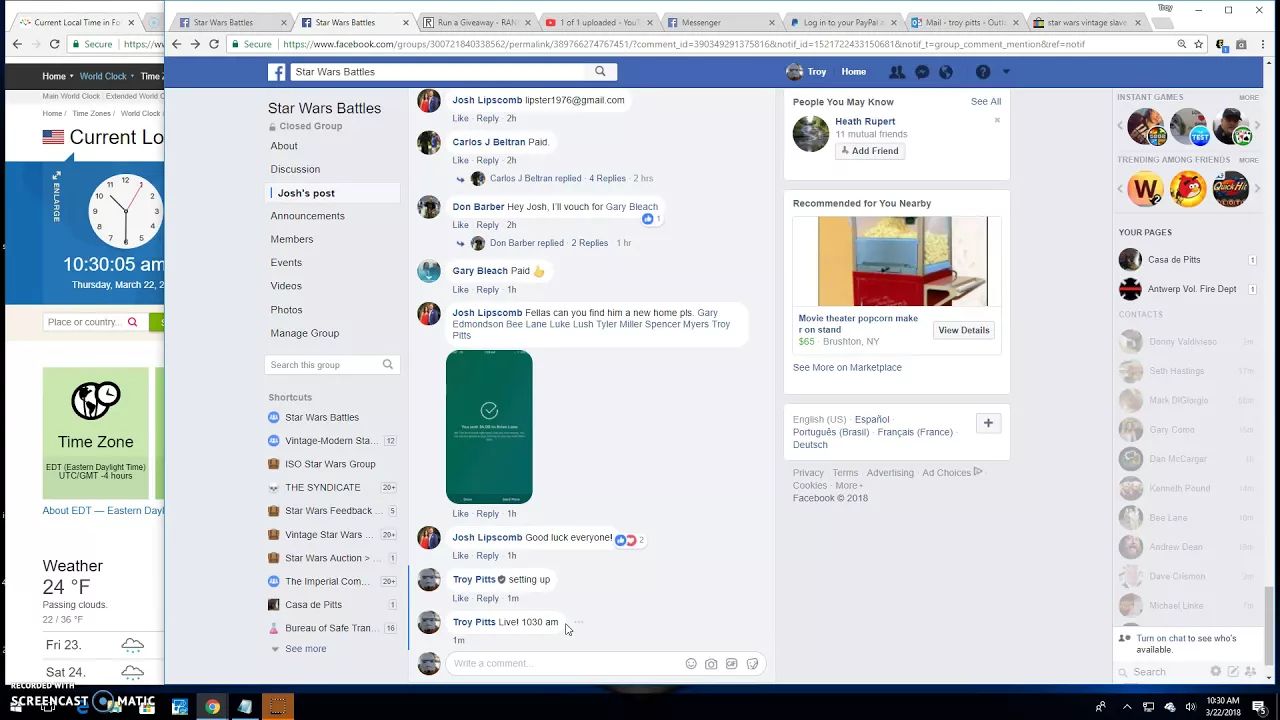Open the QuickHit trending game icon
1280x720 pixels.
tap(1231, 188)
